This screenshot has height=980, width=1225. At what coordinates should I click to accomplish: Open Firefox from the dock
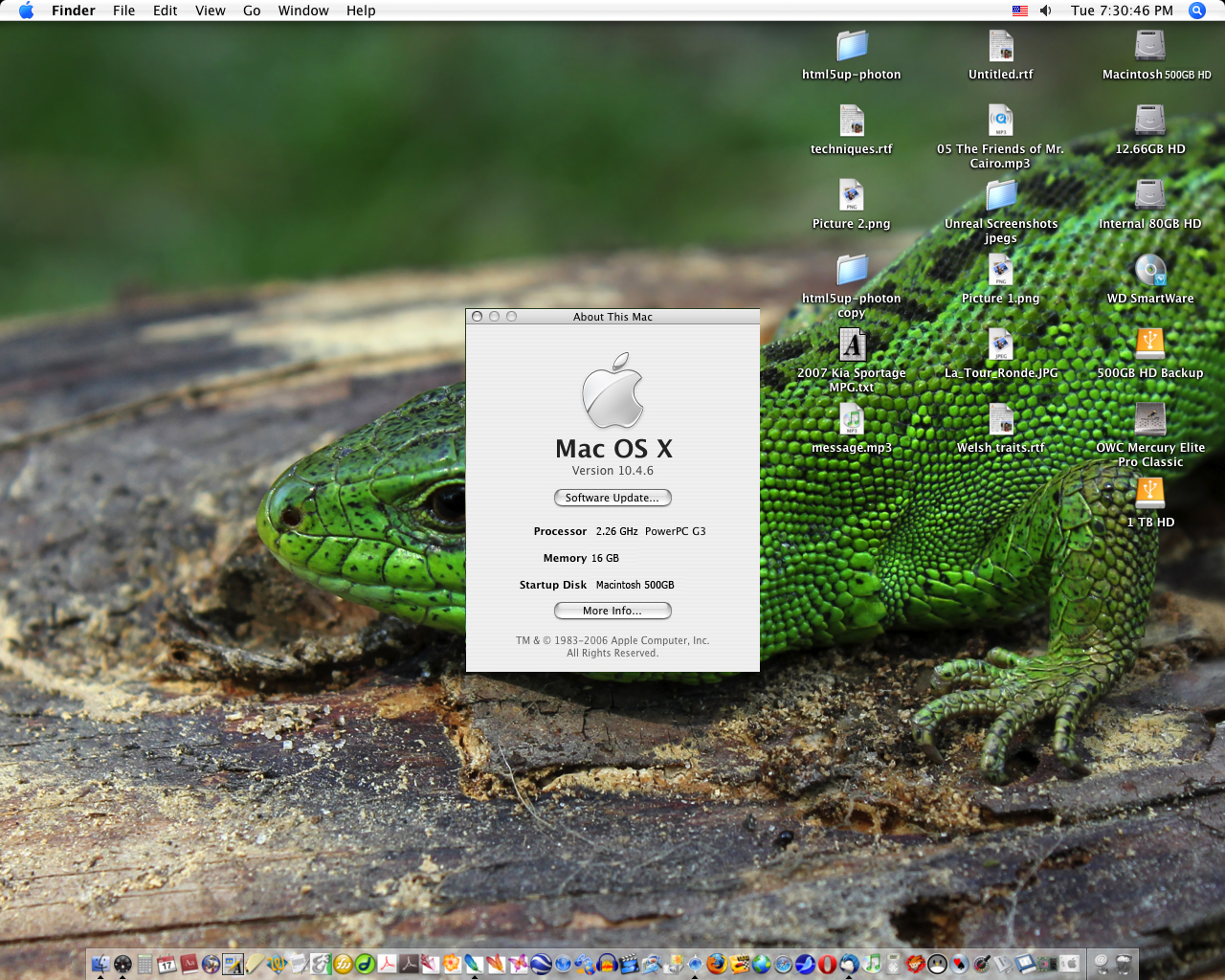click(716, 965)
